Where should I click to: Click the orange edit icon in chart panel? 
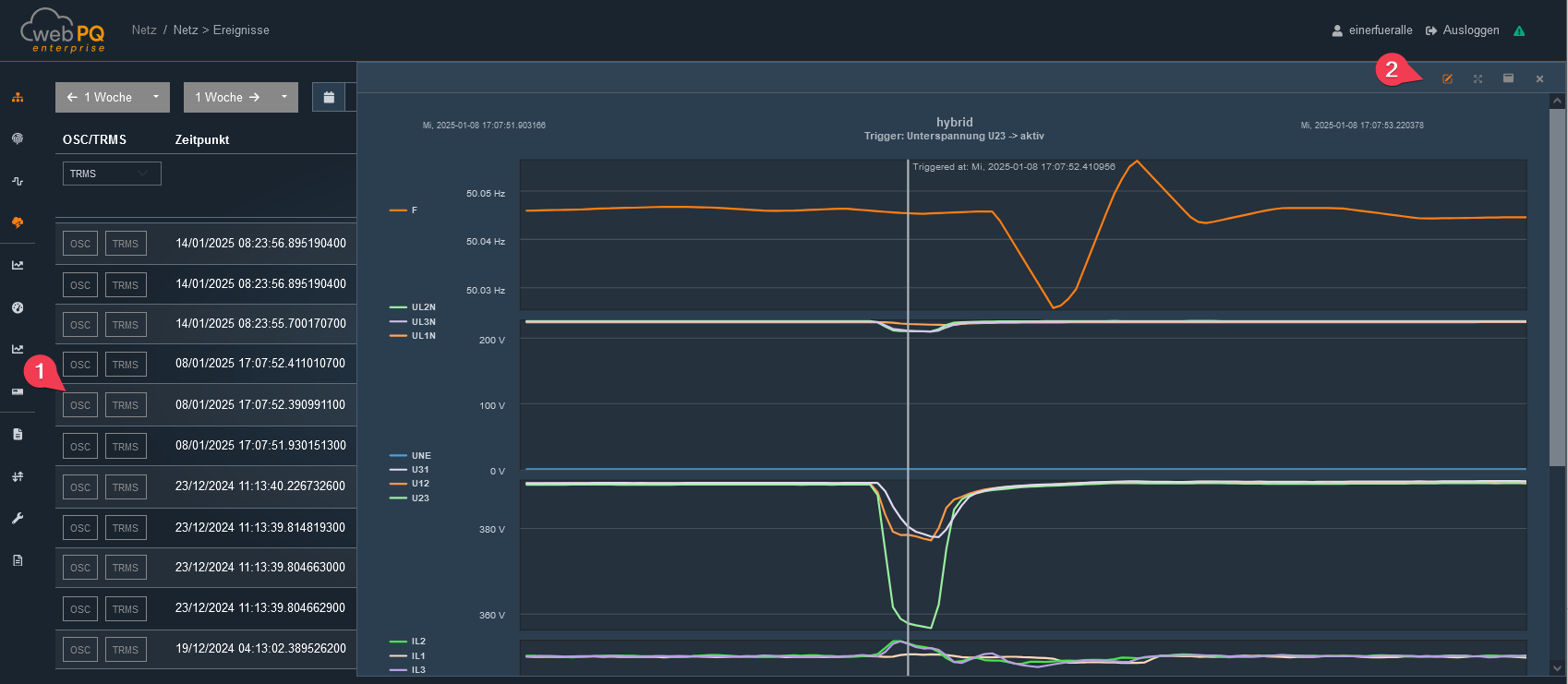tap(1447, 79)
